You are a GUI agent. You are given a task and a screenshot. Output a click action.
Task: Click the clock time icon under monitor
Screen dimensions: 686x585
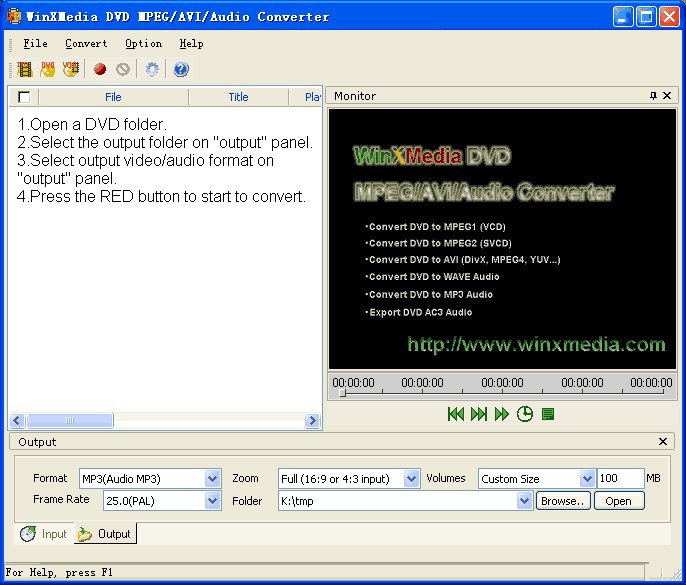(x=525, y=414)
